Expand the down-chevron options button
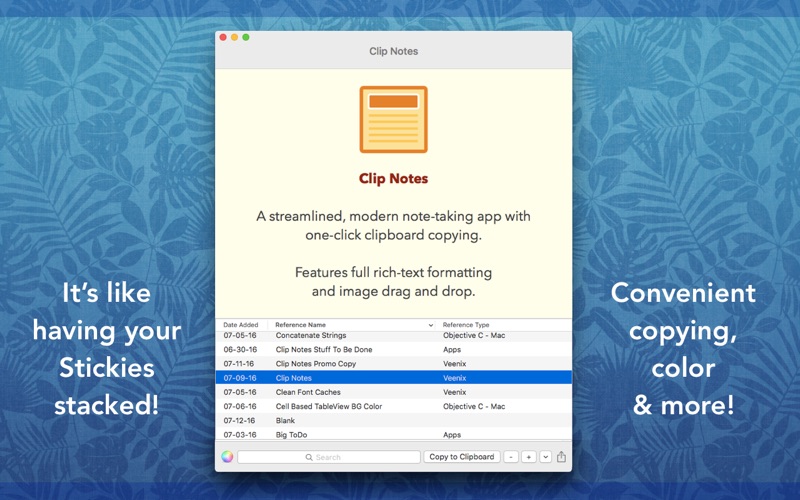Image resolution: width=800 pixels, height=500 pixels. tap(545, 457)
